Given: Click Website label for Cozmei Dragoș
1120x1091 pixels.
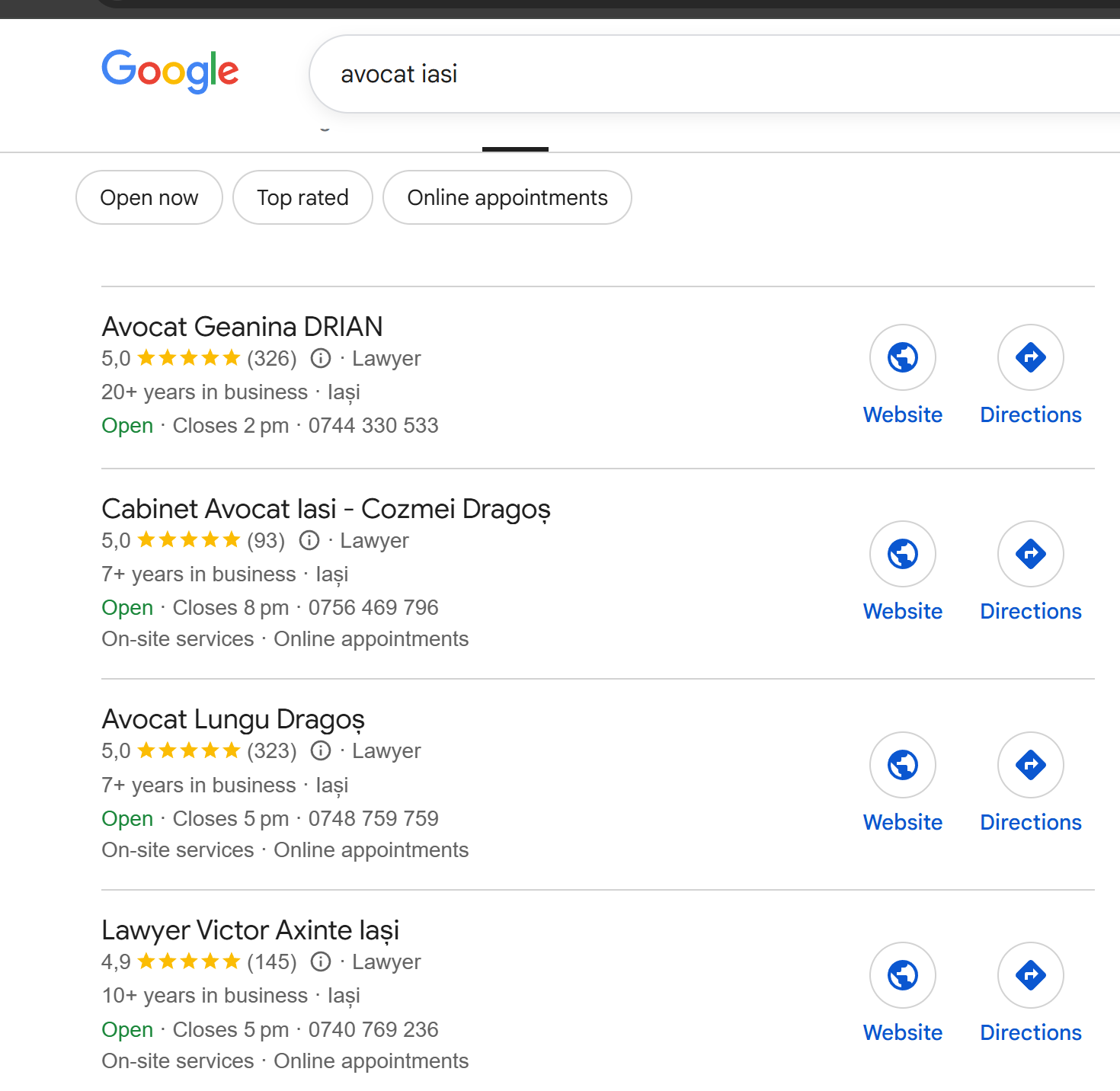Looking at the screenshot, I should pyautogui.click(x=903, y=611).
